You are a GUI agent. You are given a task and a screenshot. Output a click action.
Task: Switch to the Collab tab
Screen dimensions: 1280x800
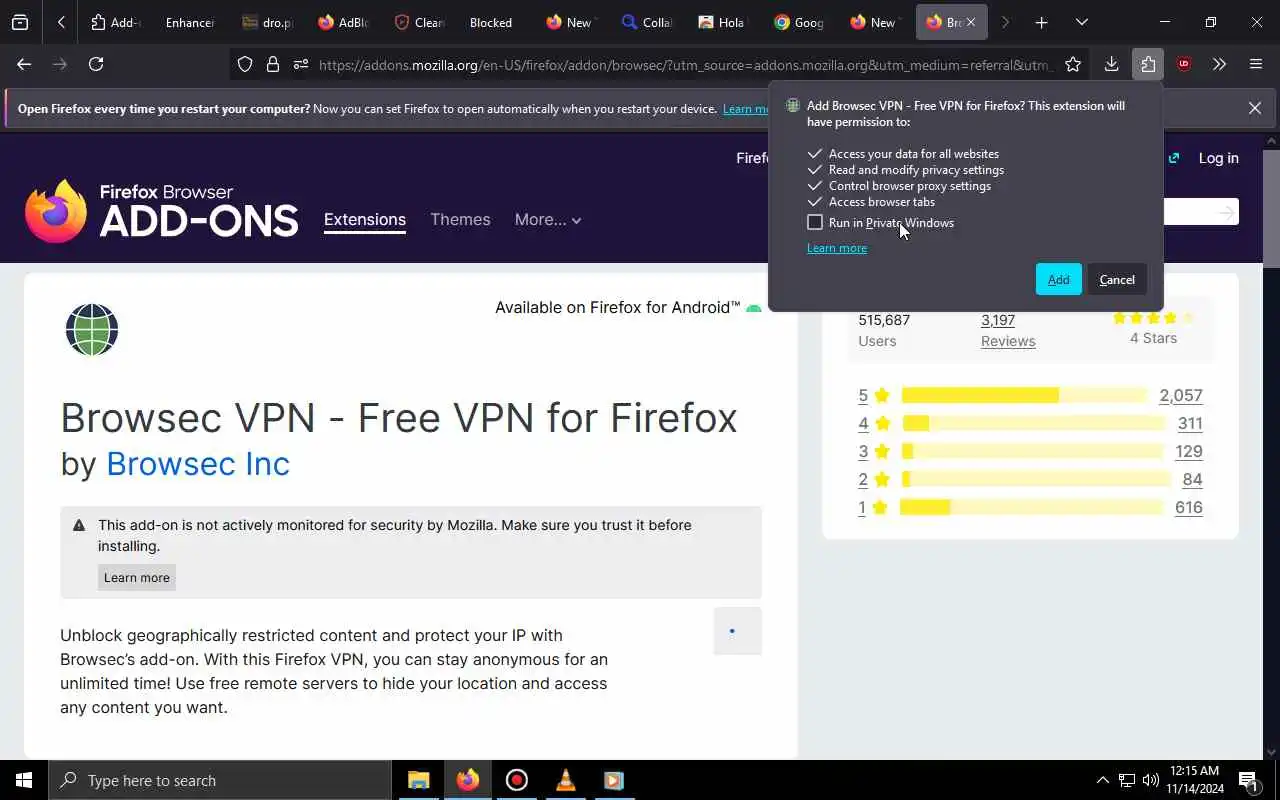pos(647,22)
